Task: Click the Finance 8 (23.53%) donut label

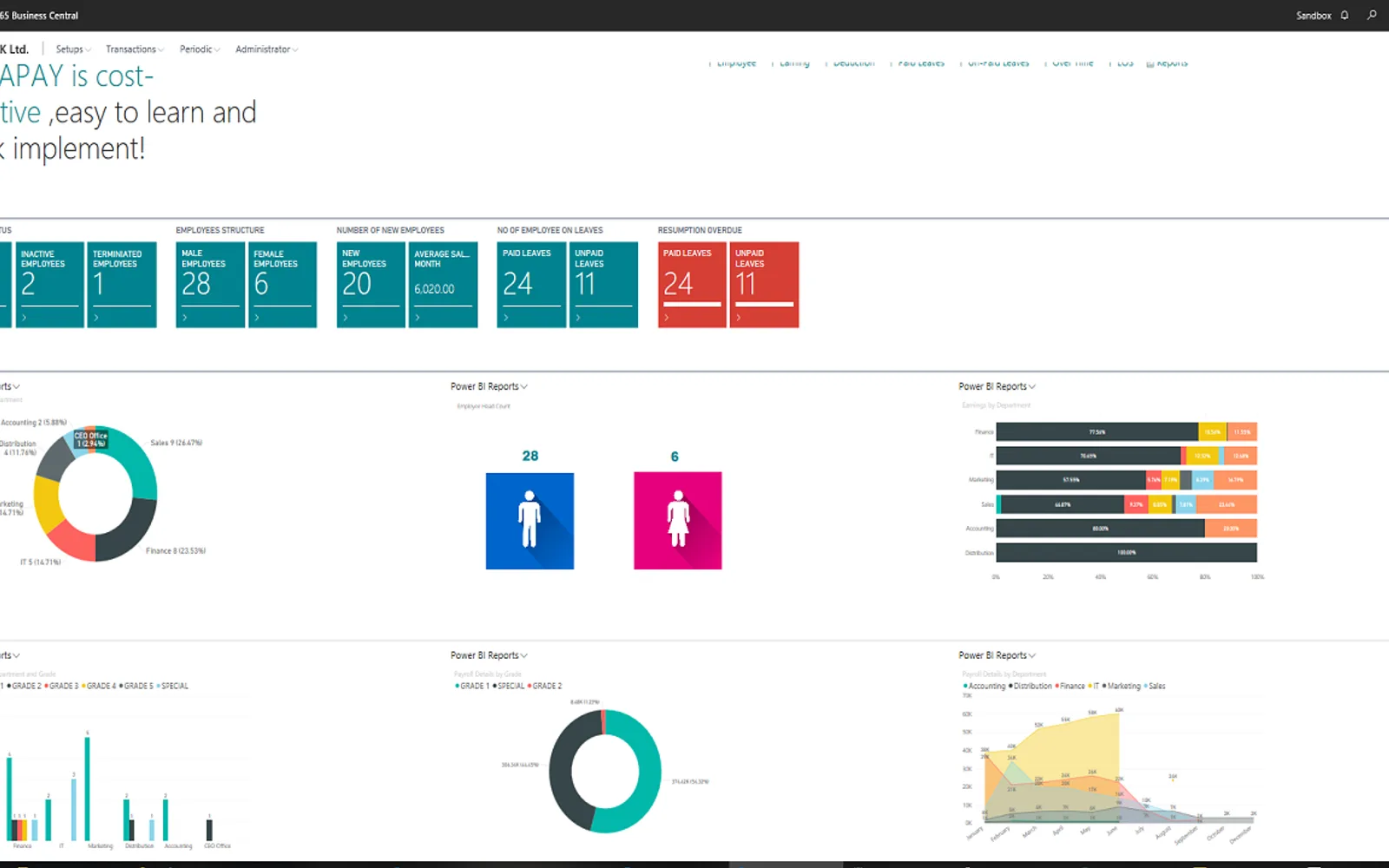Action: coord(175,550)
